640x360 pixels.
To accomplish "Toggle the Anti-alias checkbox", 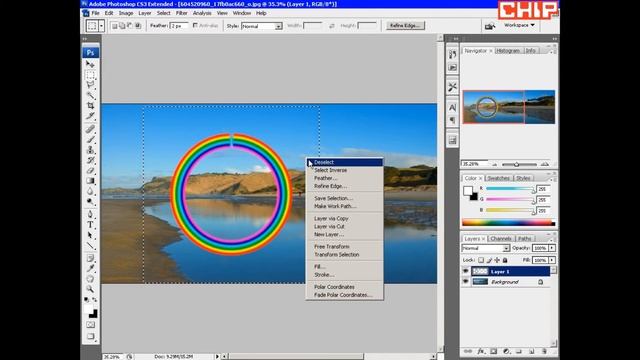I will pyautogui.click(x=195, y=25).
